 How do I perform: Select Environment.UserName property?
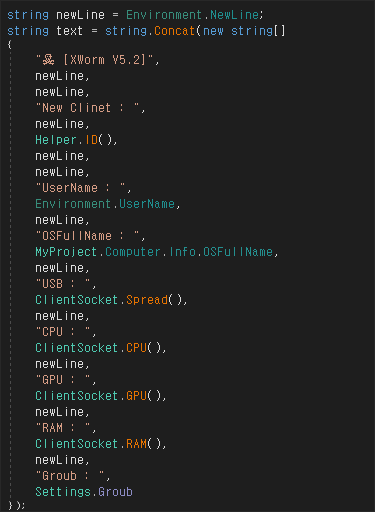(x=105, y=204)
